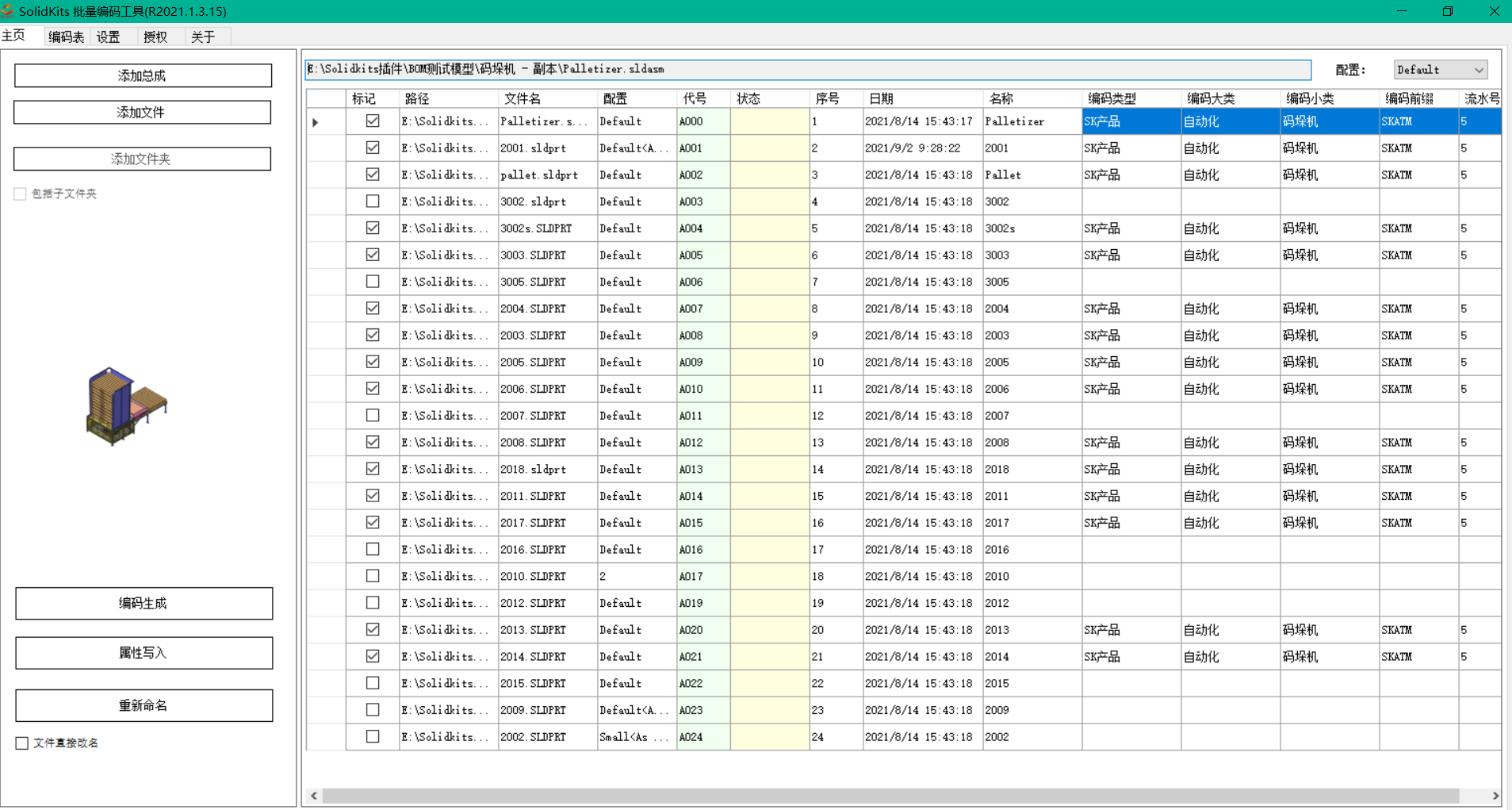
Task: Click the horizontal scrollbar right arrow
Action: tap(1495, 796)
